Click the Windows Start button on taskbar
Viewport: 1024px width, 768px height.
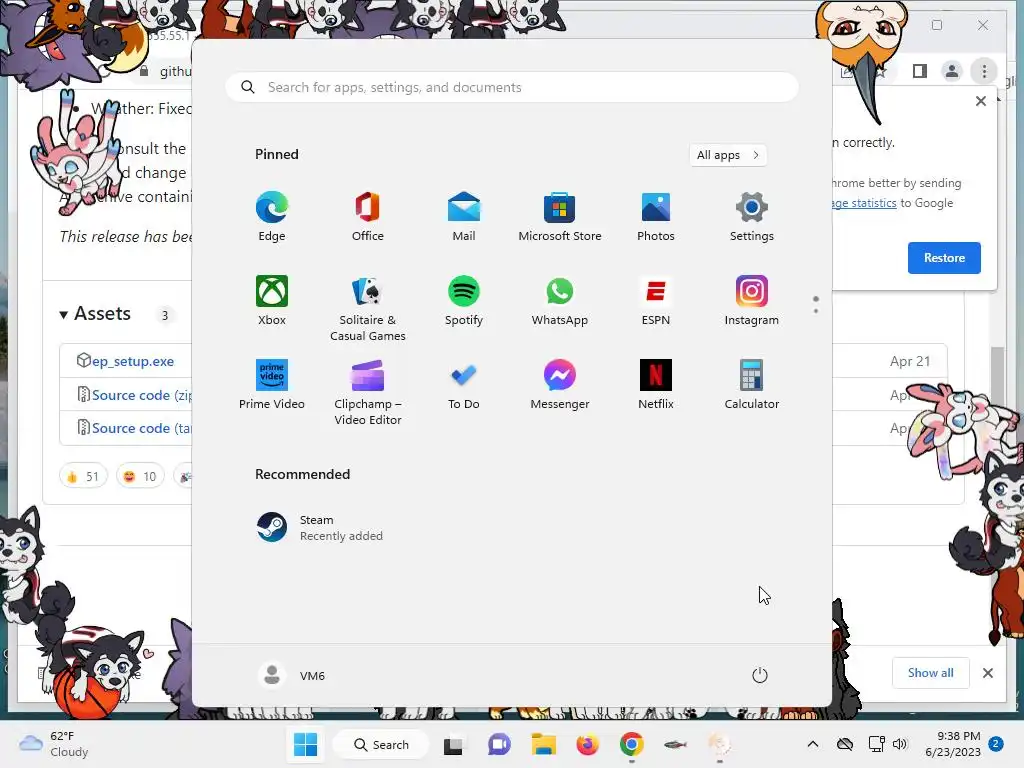pyautogui.click(x=305, y=744)
